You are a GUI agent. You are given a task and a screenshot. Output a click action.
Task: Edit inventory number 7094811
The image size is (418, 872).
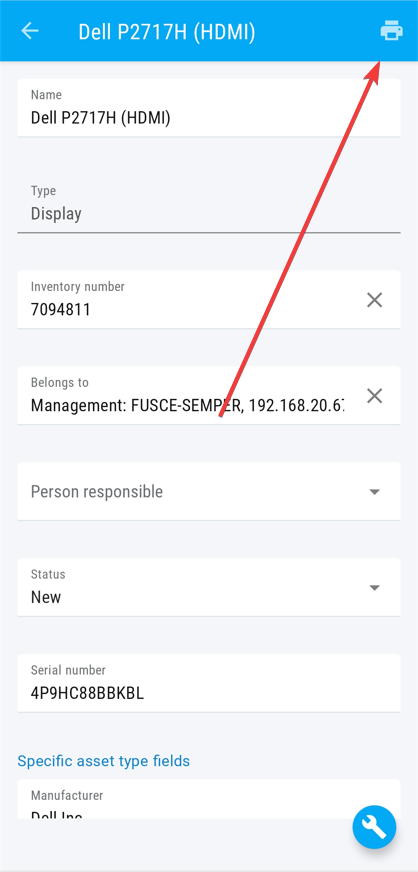pos(61,310)
